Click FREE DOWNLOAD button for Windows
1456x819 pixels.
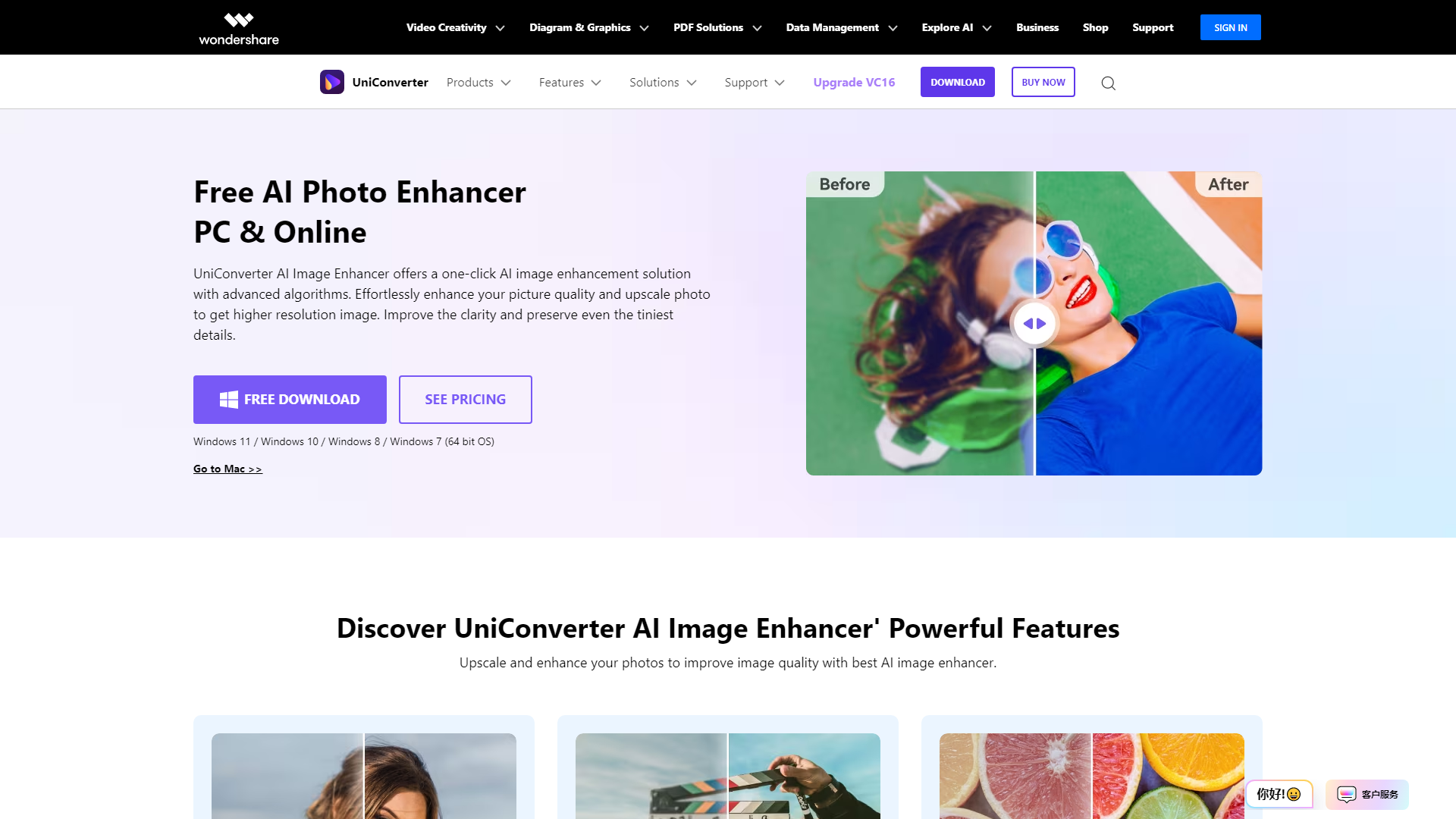tap(289, 399)
